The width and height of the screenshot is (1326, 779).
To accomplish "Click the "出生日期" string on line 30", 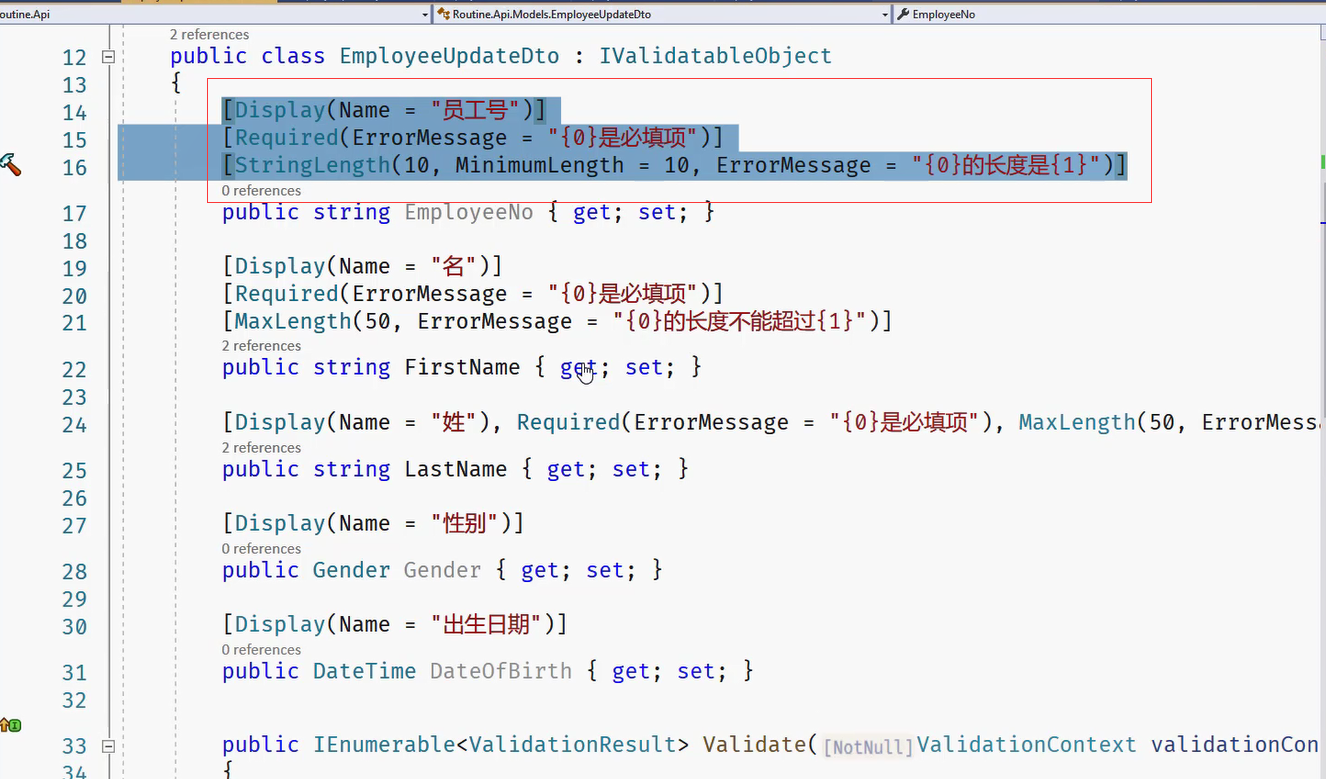I will (488, 624).
